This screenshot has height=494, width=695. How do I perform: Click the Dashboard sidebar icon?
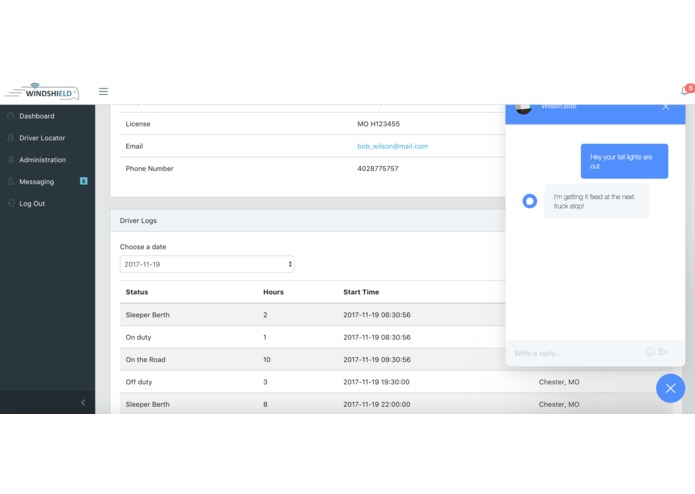point(11,116)
